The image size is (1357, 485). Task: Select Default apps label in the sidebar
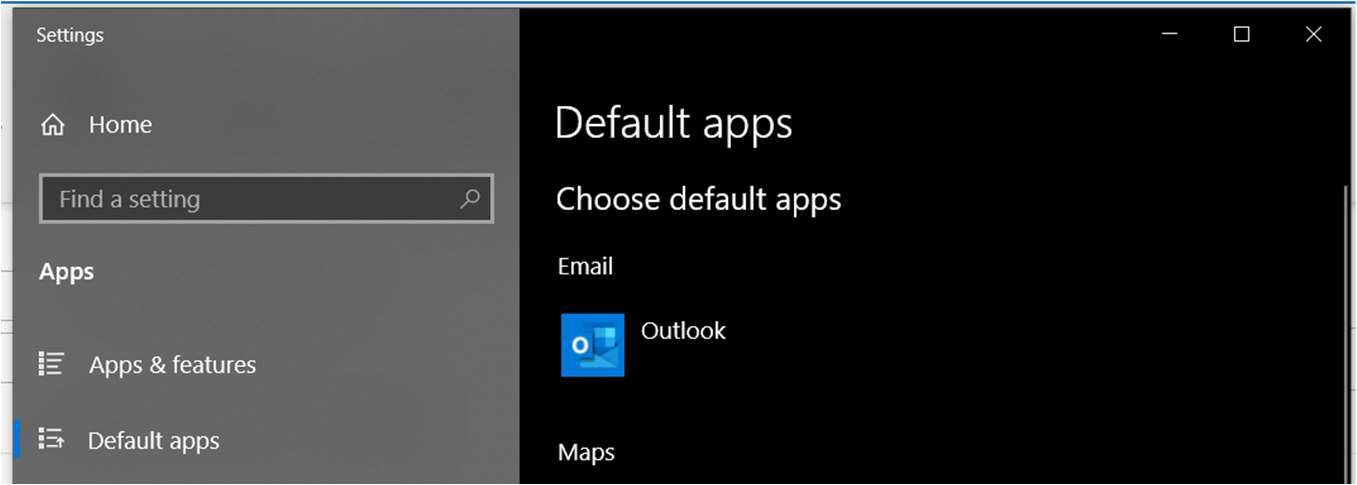[153, 441]
